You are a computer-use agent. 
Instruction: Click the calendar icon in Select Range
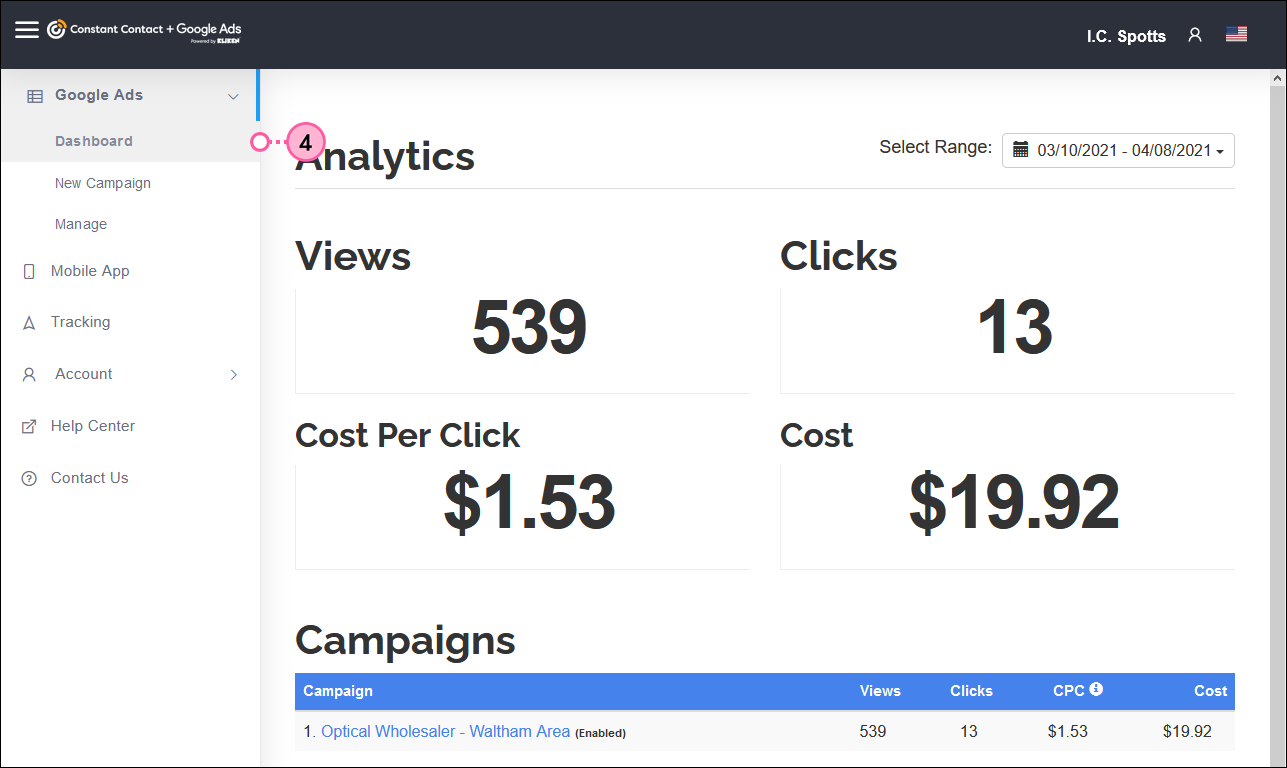(1022, 150)
